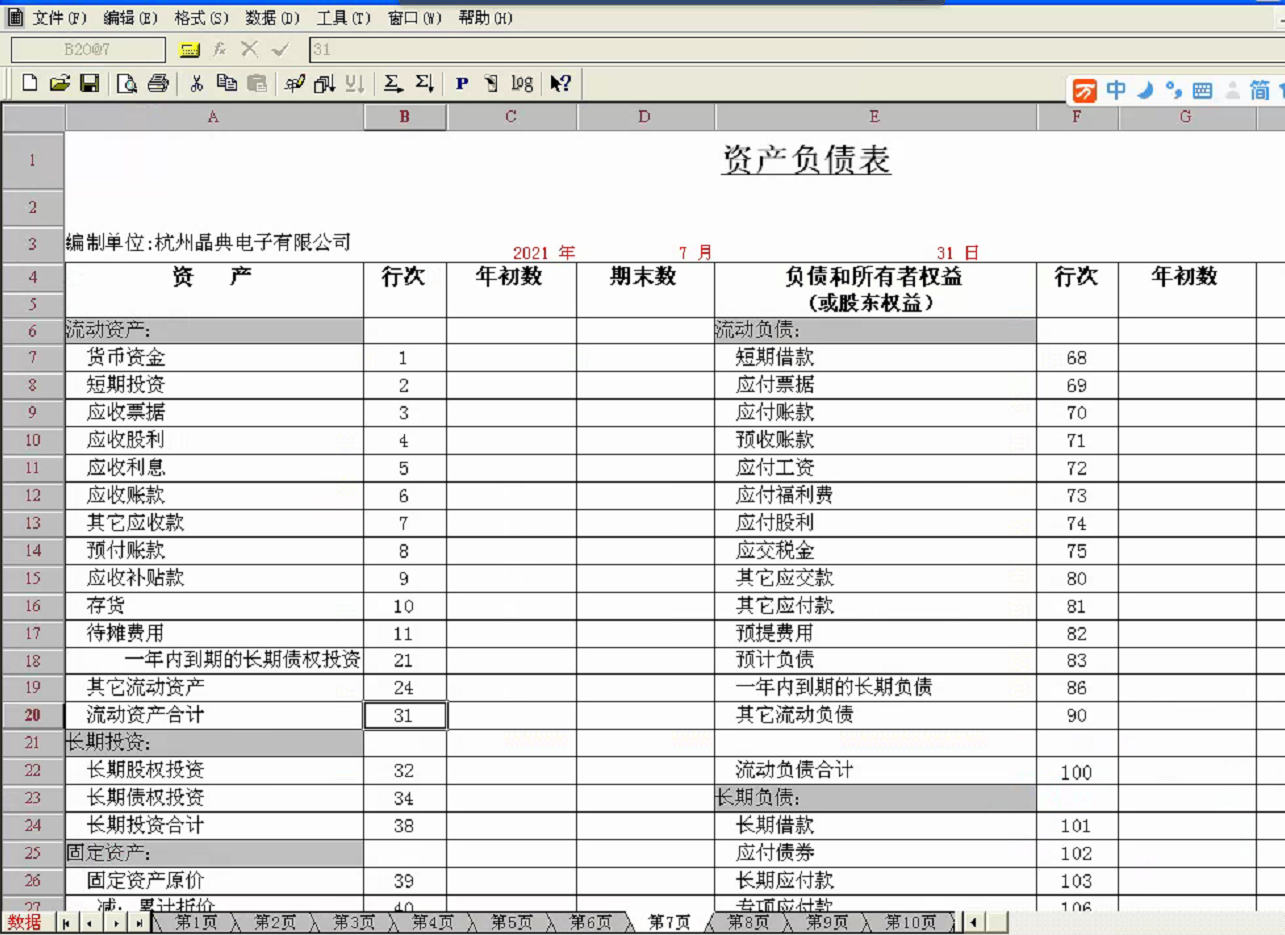Open the 窗口(W) menu
This screenshot has width=1285, height=935.
[414, 19]
